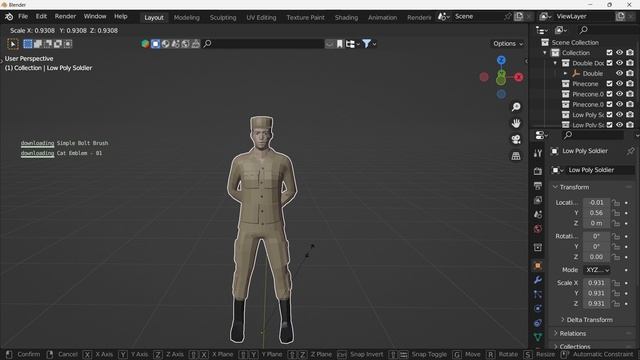Click the colorful asset library sphere icon
640x360 pixels.
(145, 44)
